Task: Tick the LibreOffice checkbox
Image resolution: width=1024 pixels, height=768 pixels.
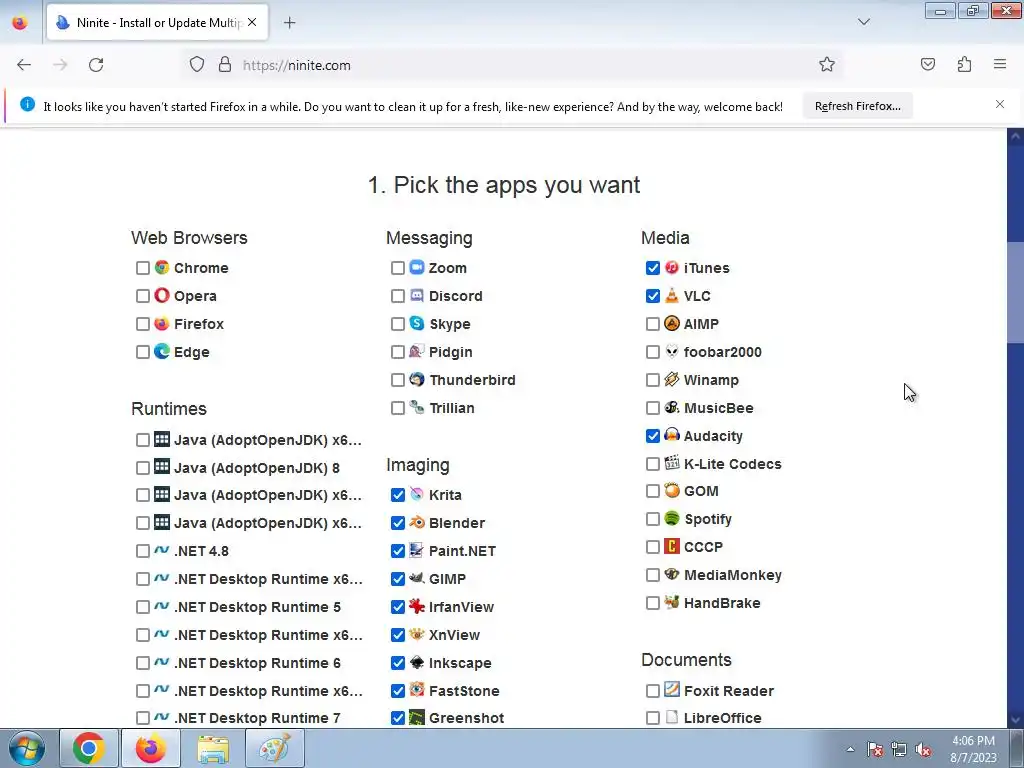Action: [652, 718]
